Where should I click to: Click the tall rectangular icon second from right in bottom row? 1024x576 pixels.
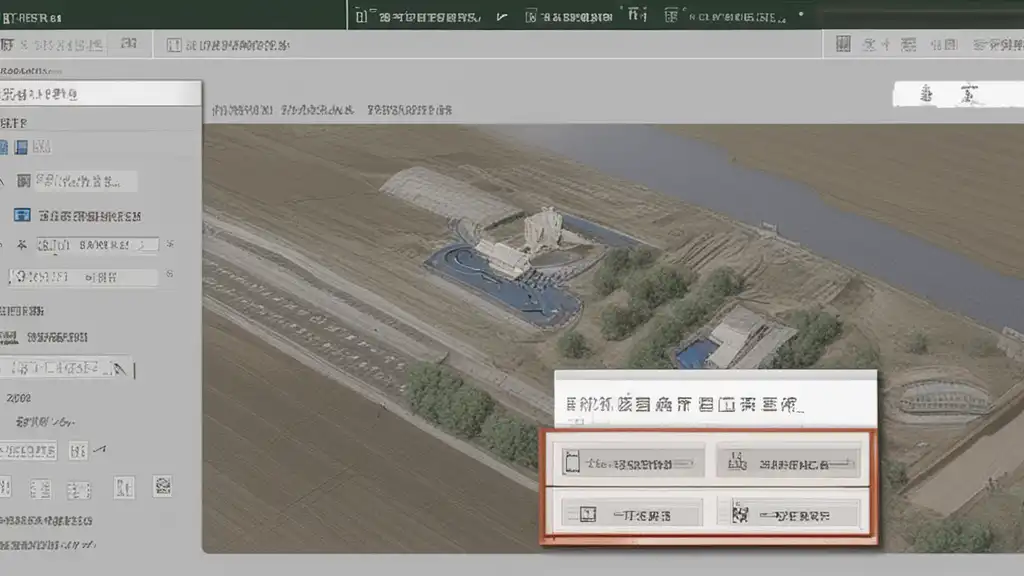click(124, 487)
